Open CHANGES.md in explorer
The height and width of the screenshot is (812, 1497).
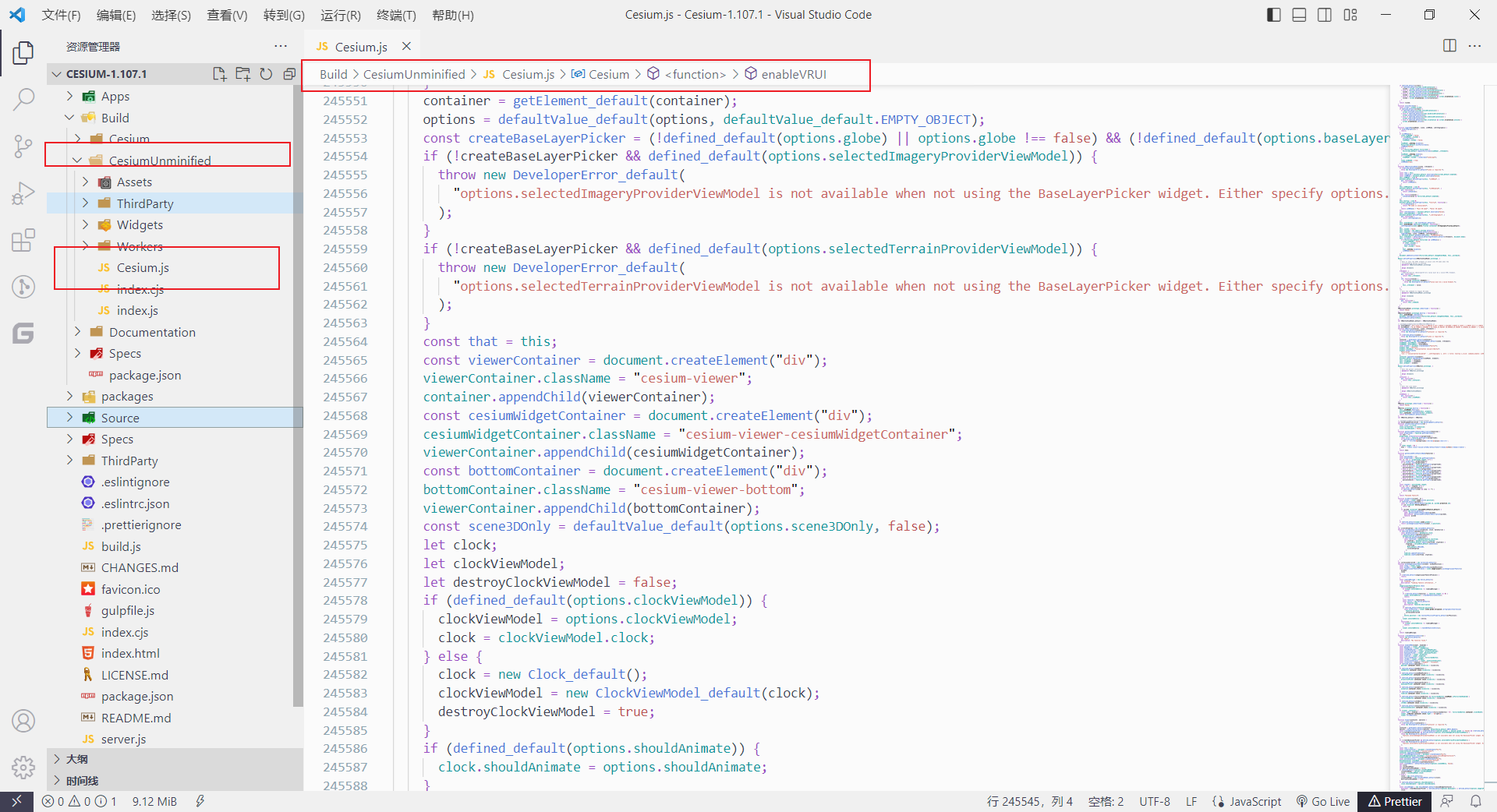(x=140, y=567)
